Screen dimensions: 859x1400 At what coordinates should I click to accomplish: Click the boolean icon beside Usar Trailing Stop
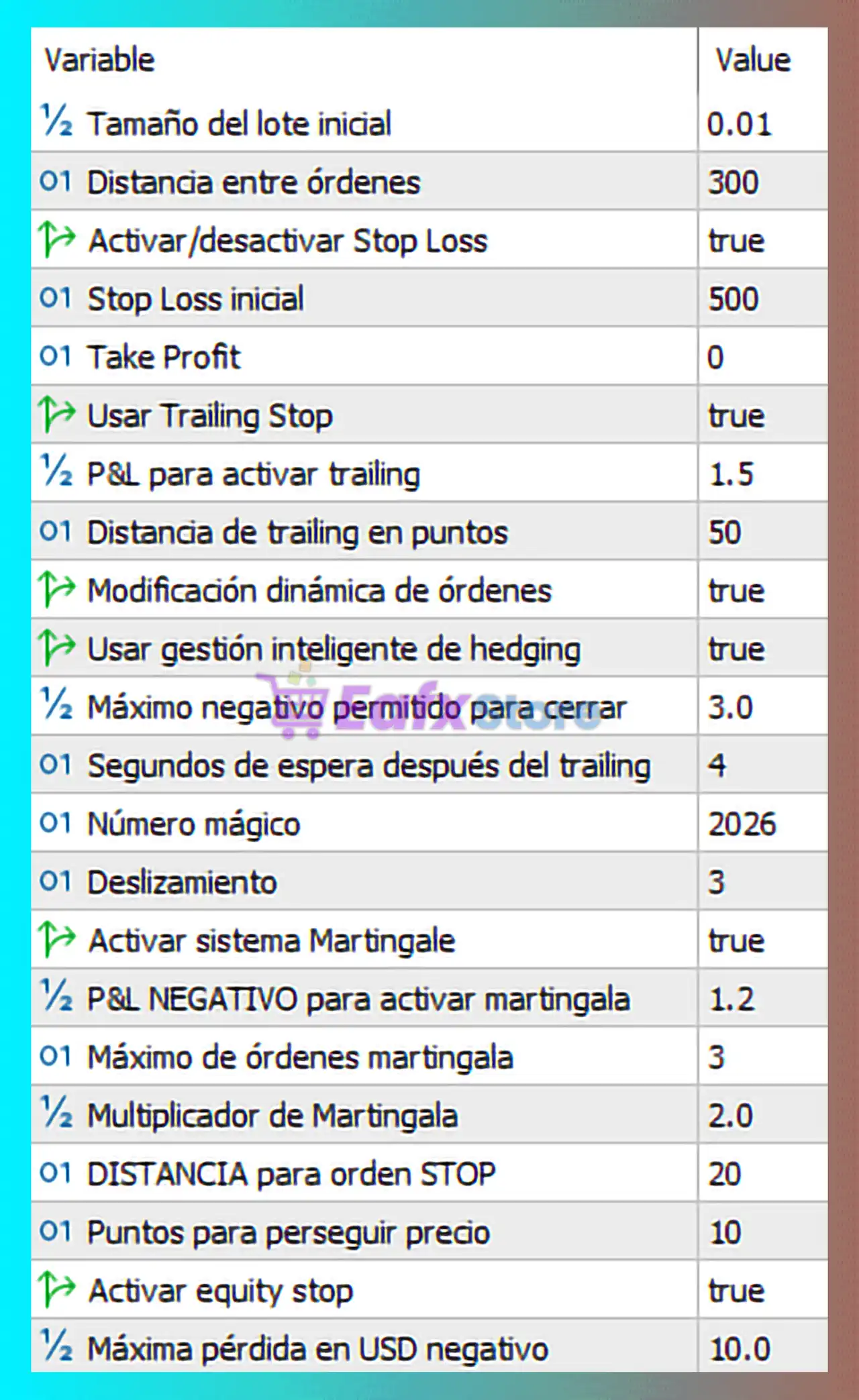(56, 415)
